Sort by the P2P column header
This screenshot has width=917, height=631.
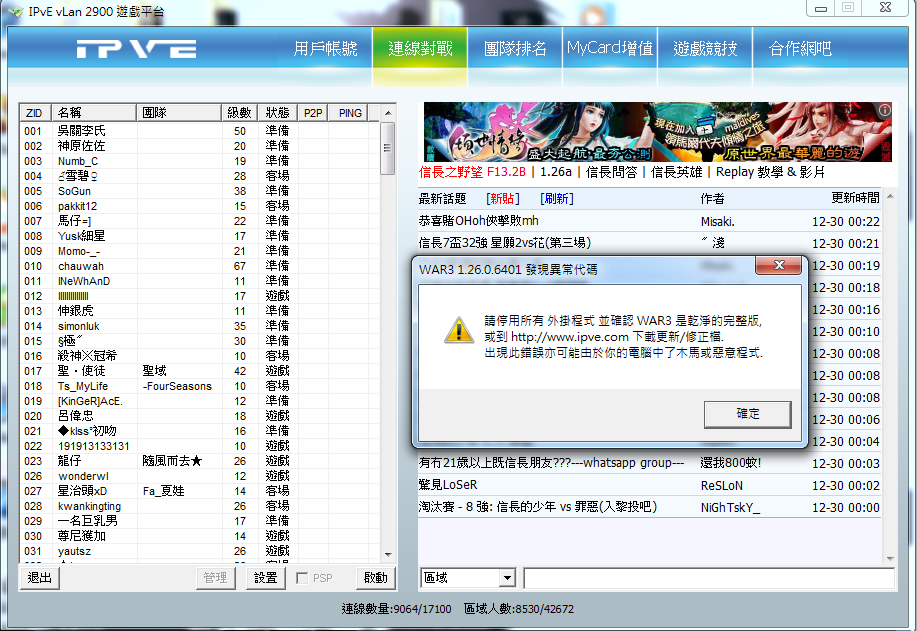(x=313, y=113)
